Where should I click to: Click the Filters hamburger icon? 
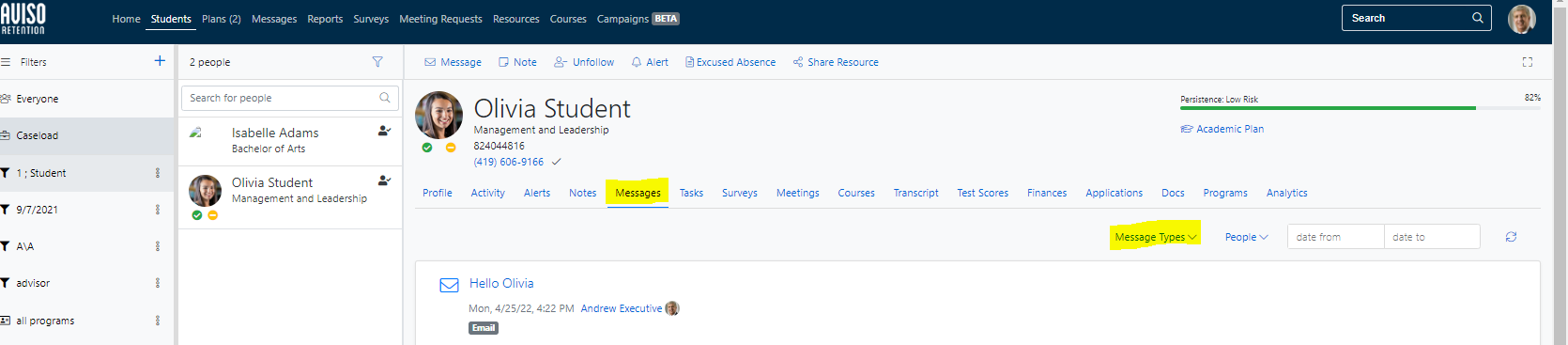click(6, 62)
